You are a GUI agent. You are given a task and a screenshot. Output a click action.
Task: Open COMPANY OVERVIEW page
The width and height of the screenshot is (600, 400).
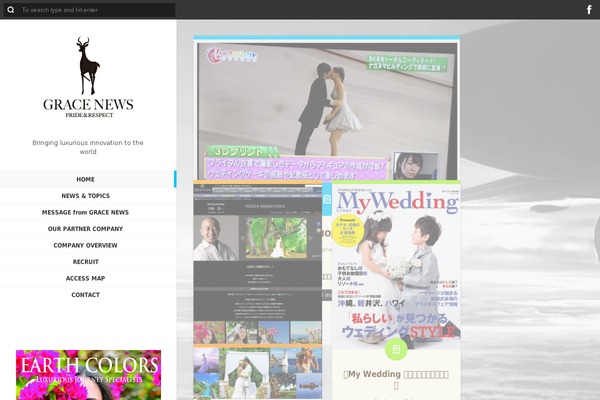click(x=85, y=245)
